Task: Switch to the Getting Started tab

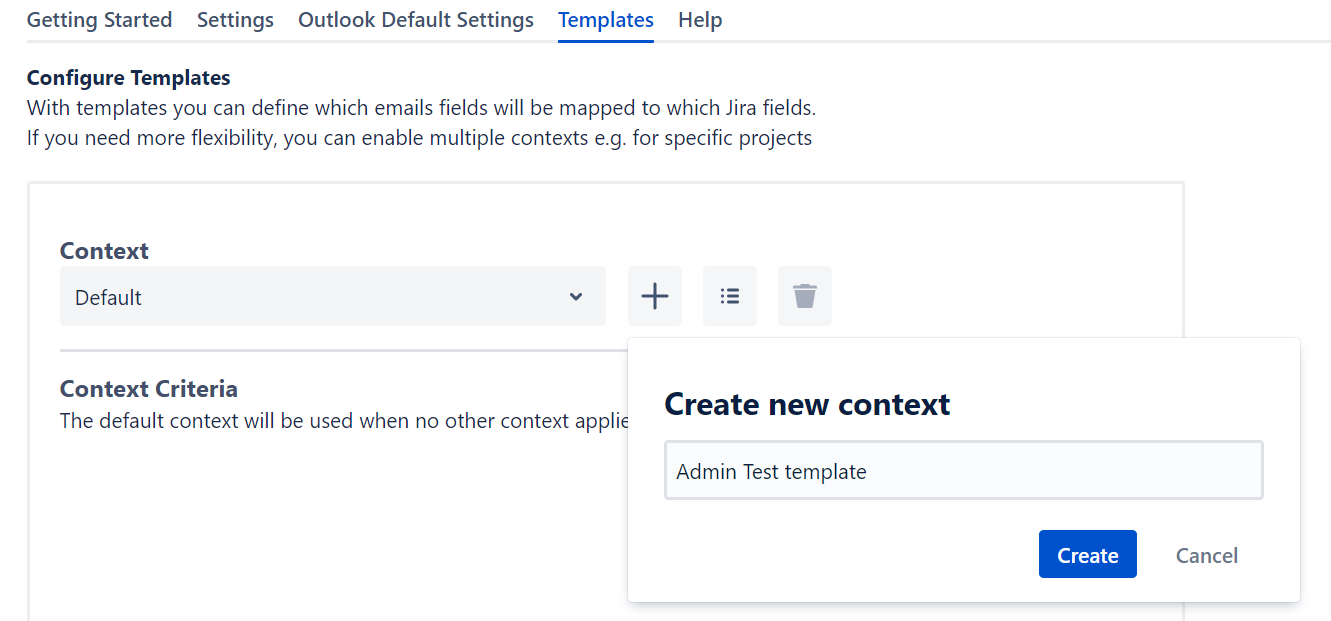Action: click(99, 20)
